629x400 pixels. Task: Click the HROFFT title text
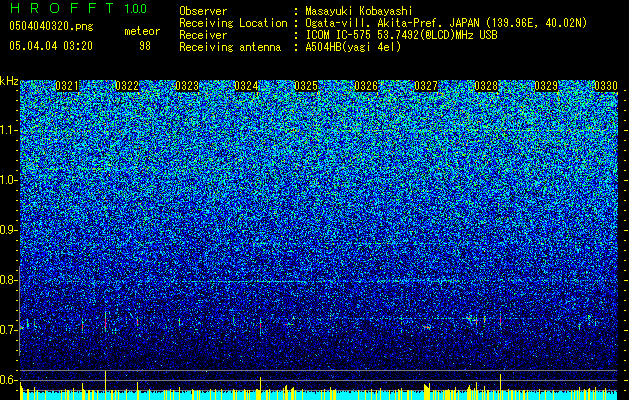tap(61, 8)
